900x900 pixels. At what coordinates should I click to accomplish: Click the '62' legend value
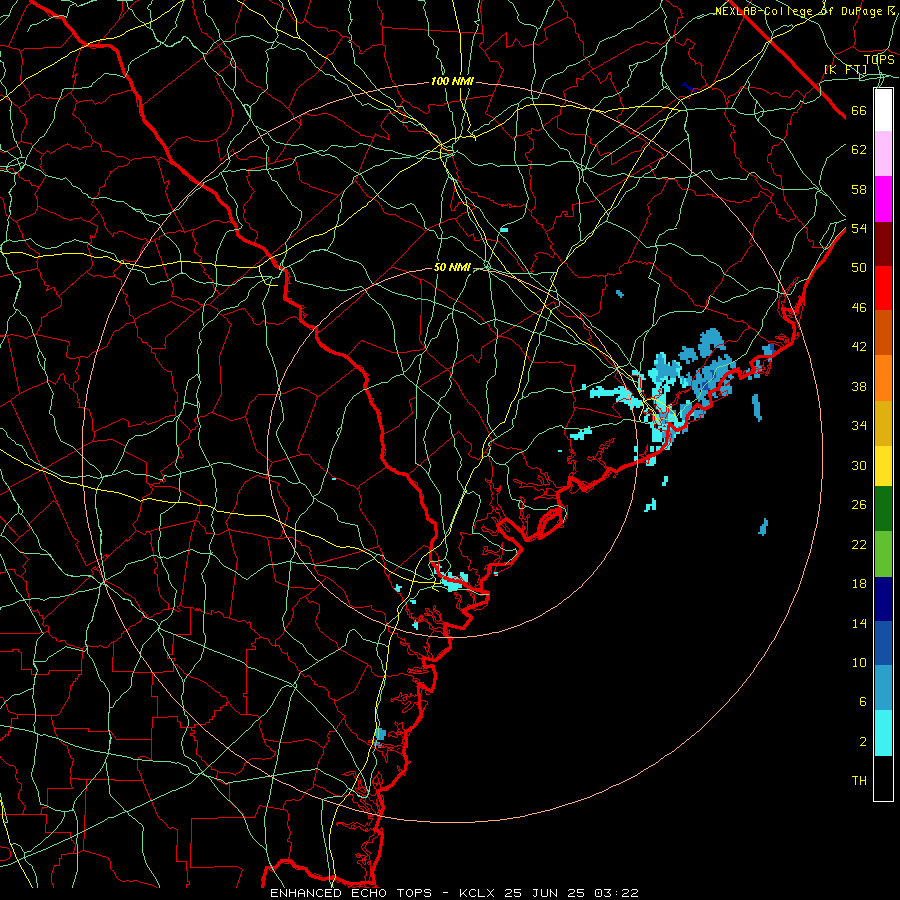pos(859,150)
